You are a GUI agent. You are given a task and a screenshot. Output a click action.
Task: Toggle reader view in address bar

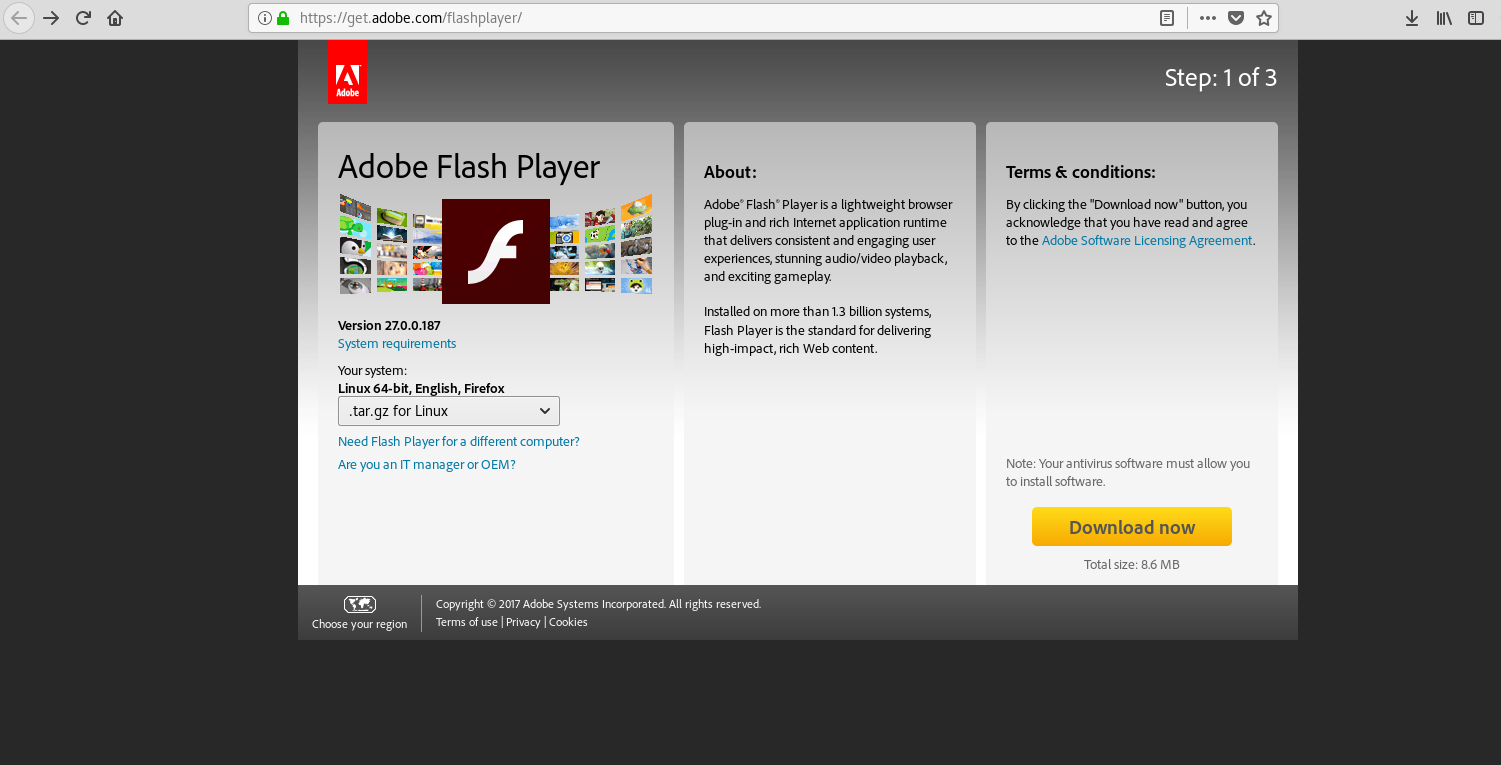pos(1166,18)
